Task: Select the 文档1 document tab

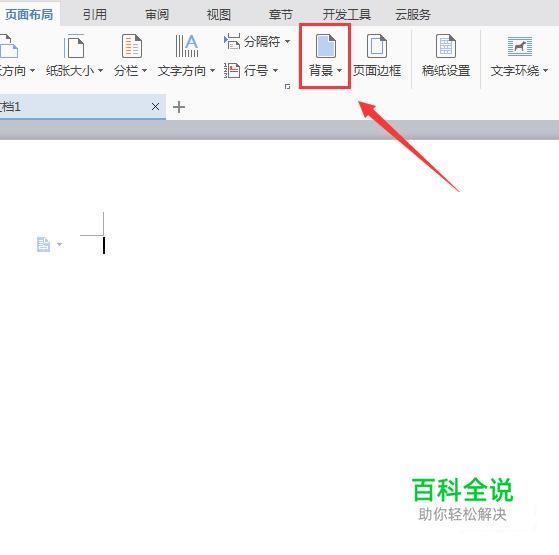Action: tap(83, 107)
